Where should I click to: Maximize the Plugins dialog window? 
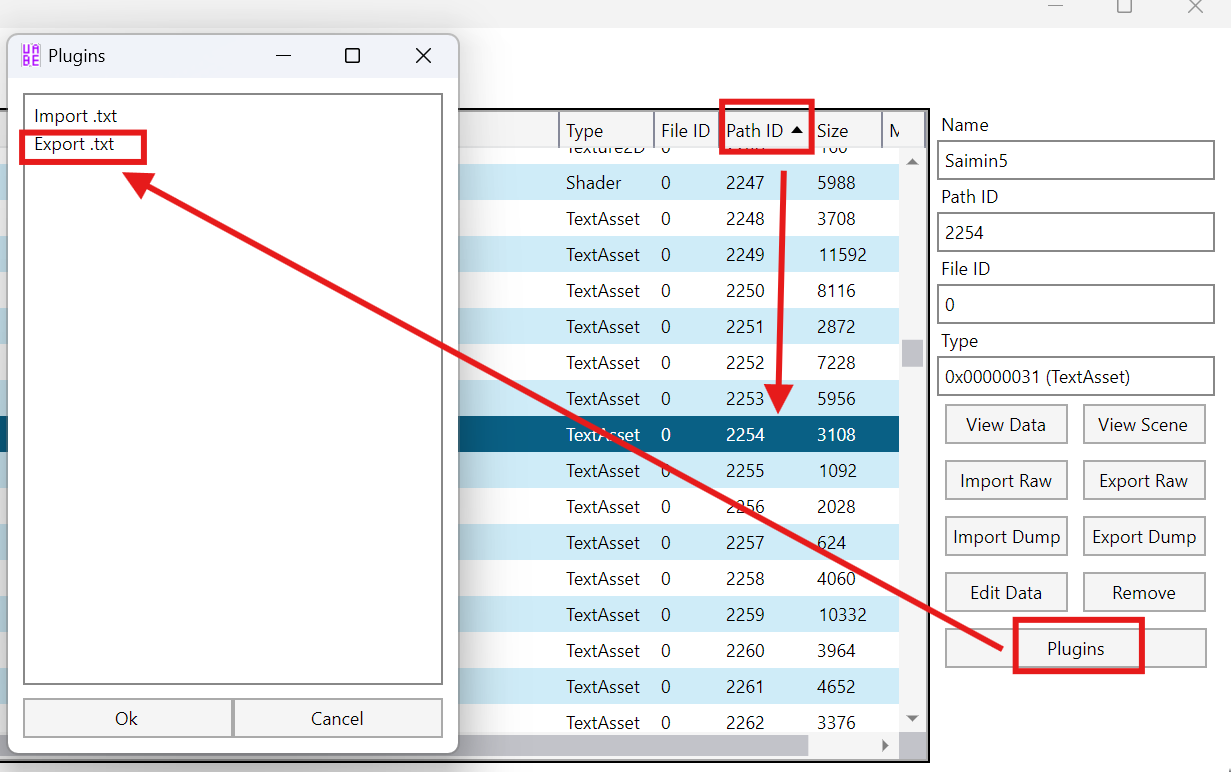point(352,56)
